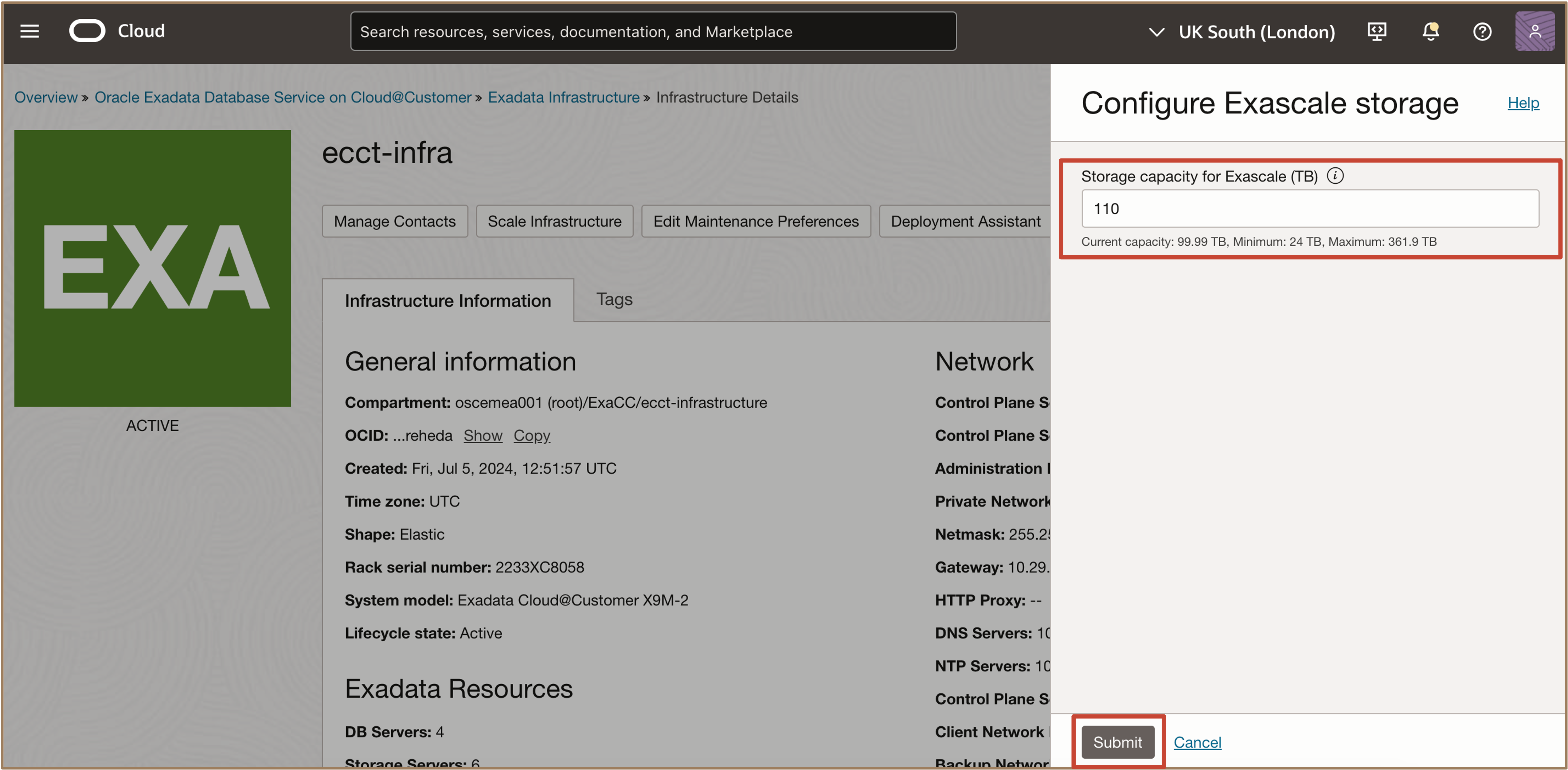Click the help question mark icon
The width and height of the screenshot is (1568, 770).
tap(1482, 31)
